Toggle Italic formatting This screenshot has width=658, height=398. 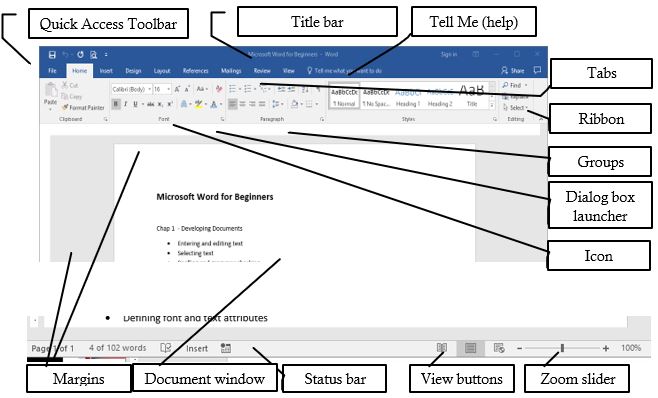tap(125, 104)
